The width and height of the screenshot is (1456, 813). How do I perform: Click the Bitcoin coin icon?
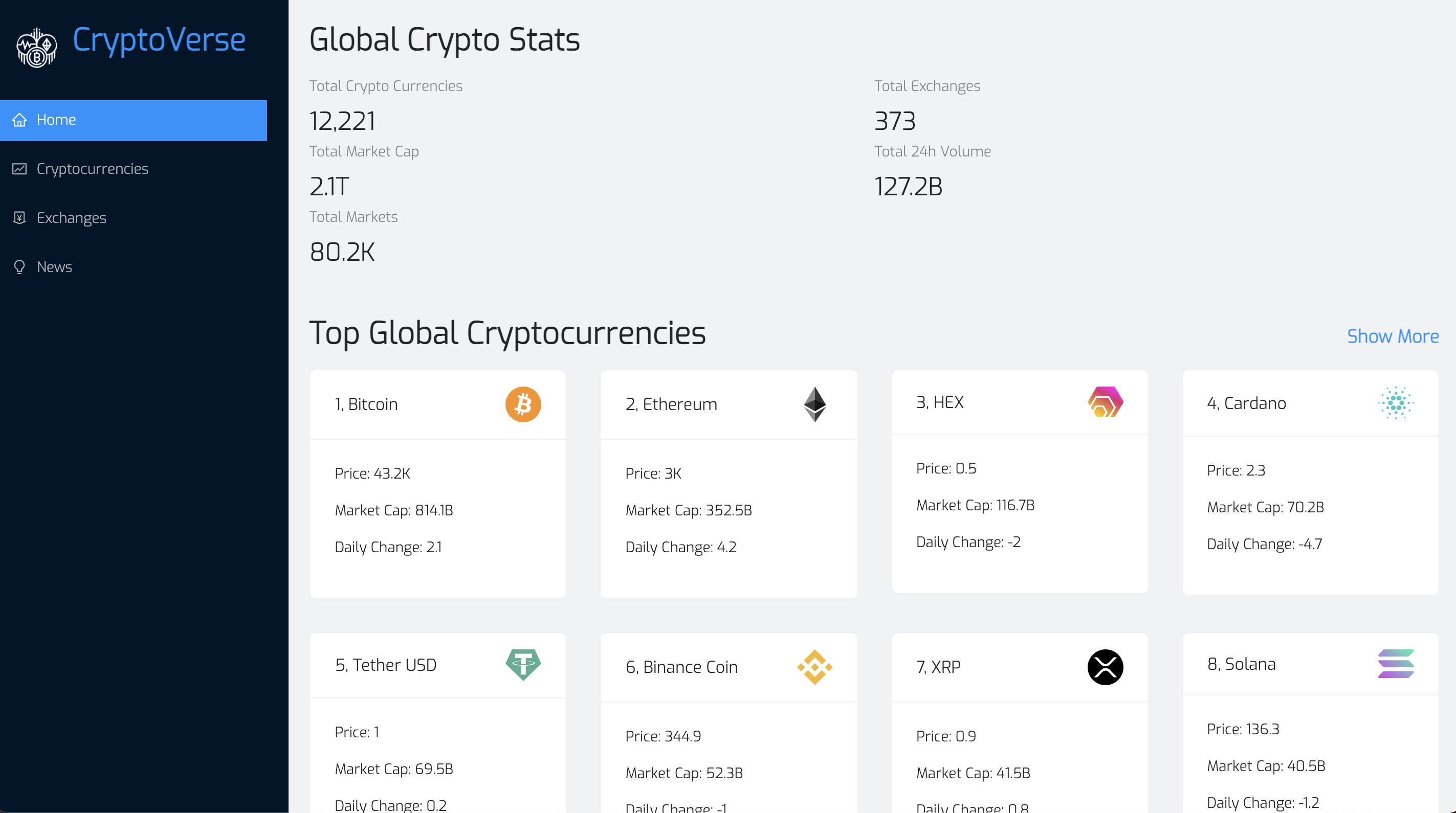pos(523,404)
